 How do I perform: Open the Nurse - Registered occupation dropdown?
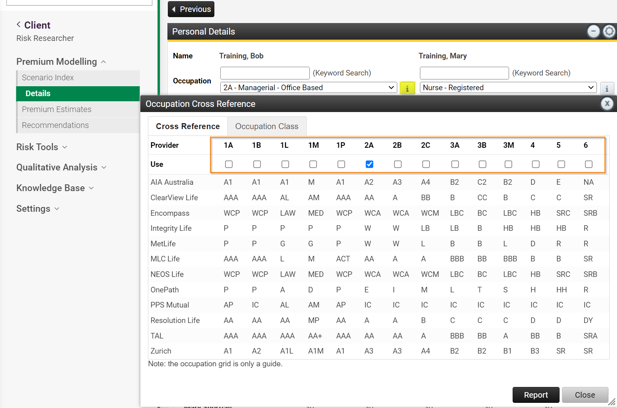[508, 88]
